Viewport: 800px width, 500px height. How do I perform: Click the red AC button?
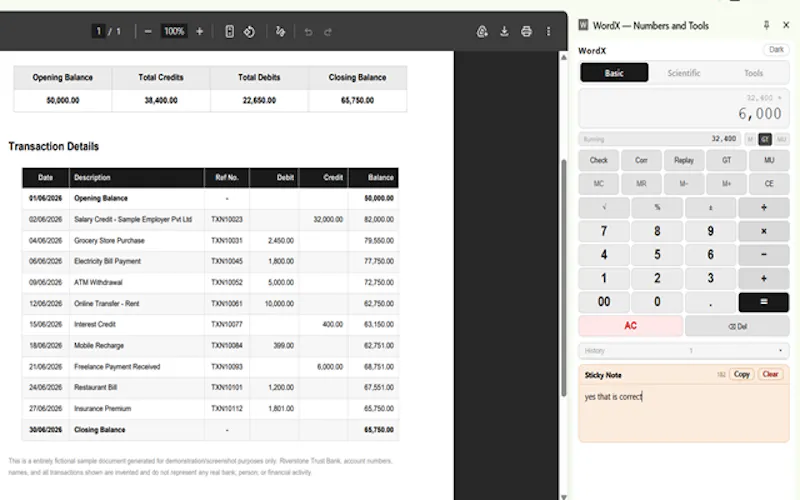(631, 326)
